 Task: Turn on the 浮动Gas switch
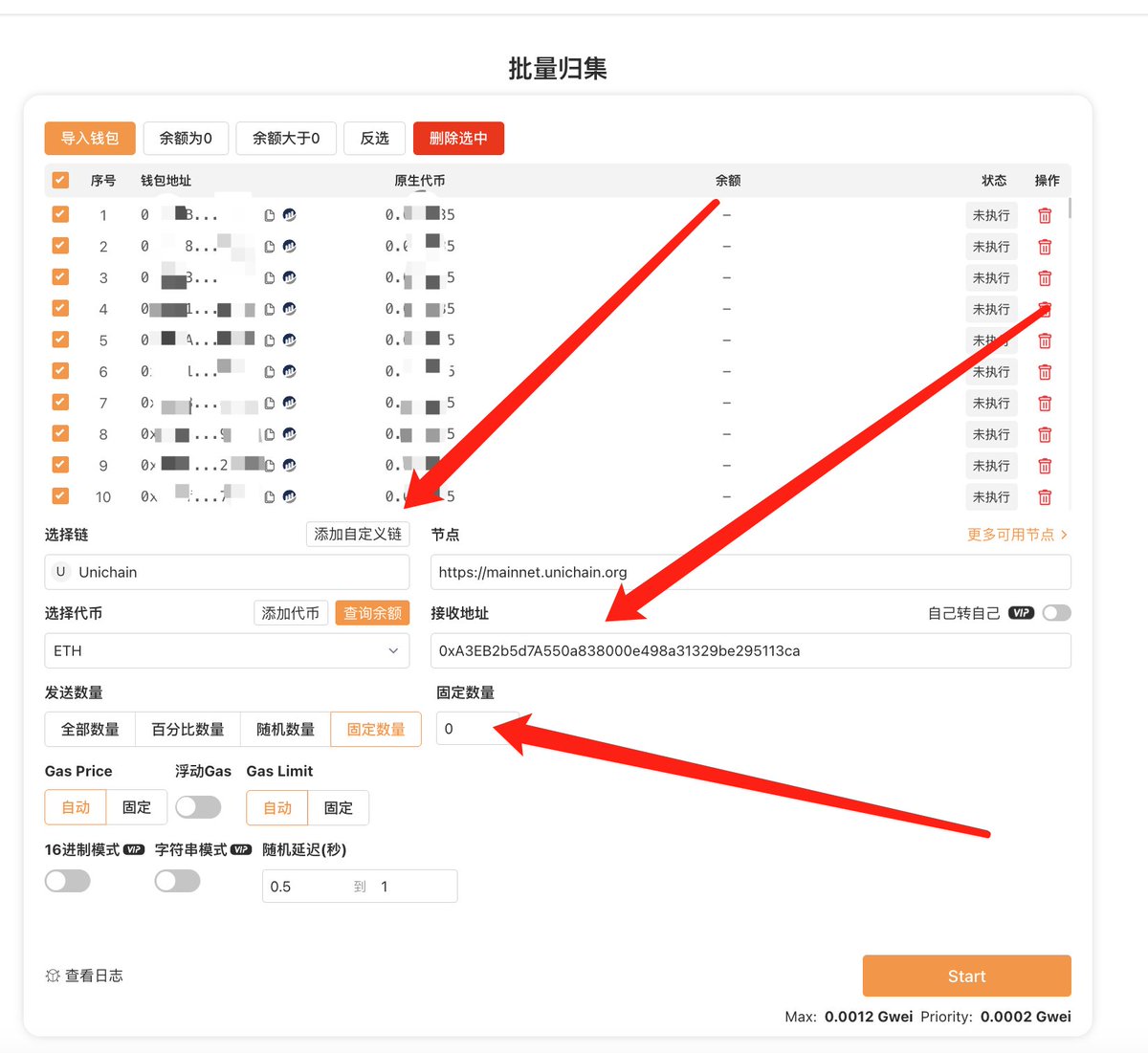click(198, 807)
